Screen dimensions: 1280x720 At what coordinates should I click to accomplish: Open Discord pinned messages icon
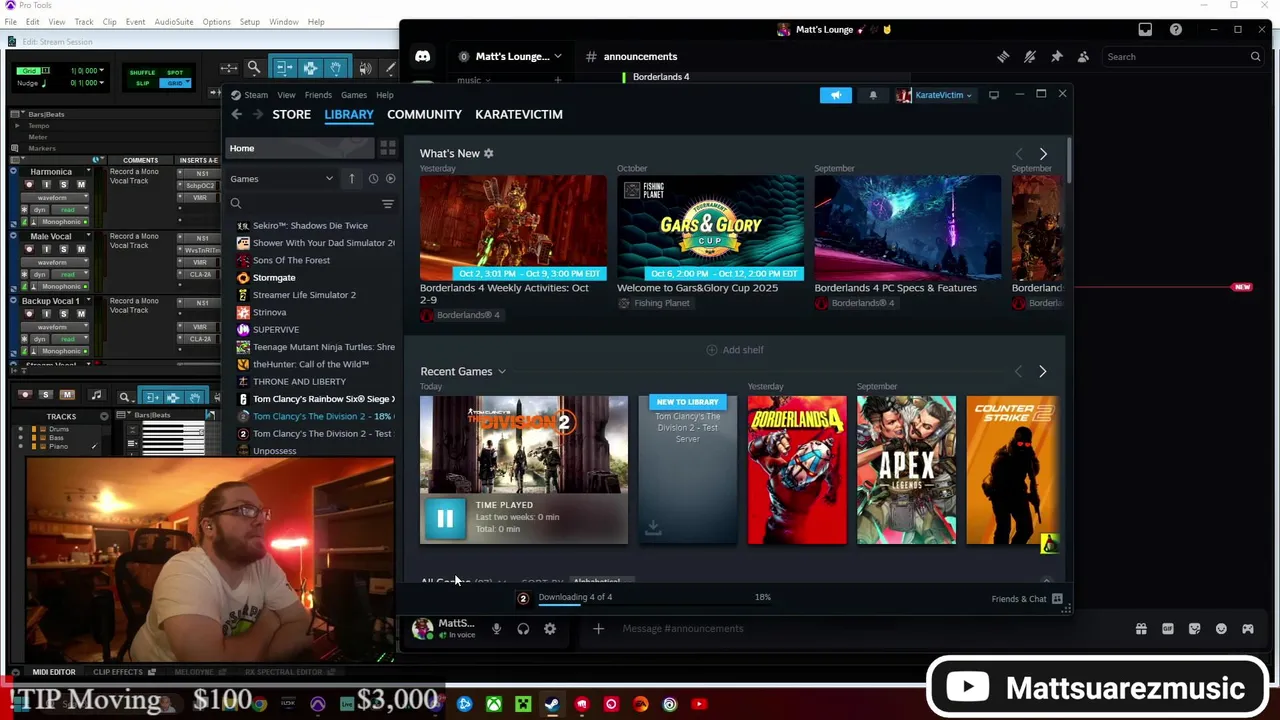1057,57
